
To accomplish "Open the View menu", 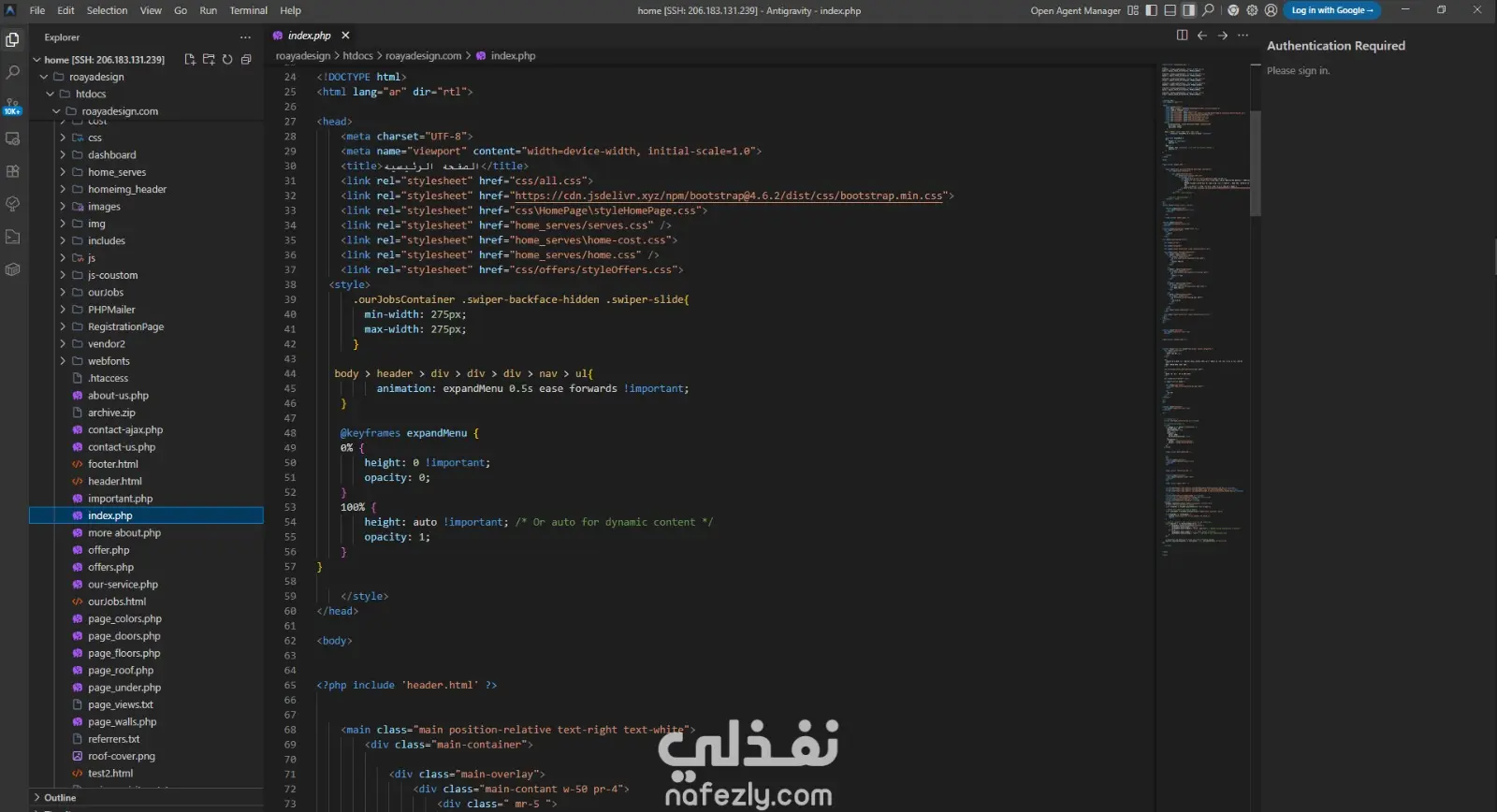I will (x=151, y=10).
